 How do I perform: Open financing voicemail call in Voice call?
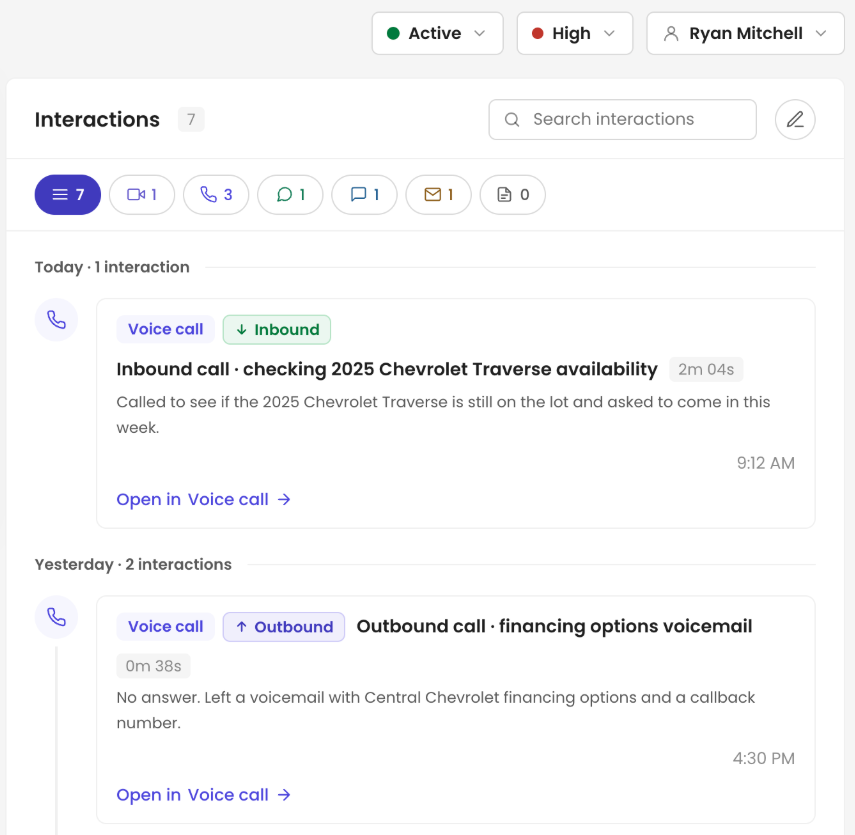(x=203, y=795)
